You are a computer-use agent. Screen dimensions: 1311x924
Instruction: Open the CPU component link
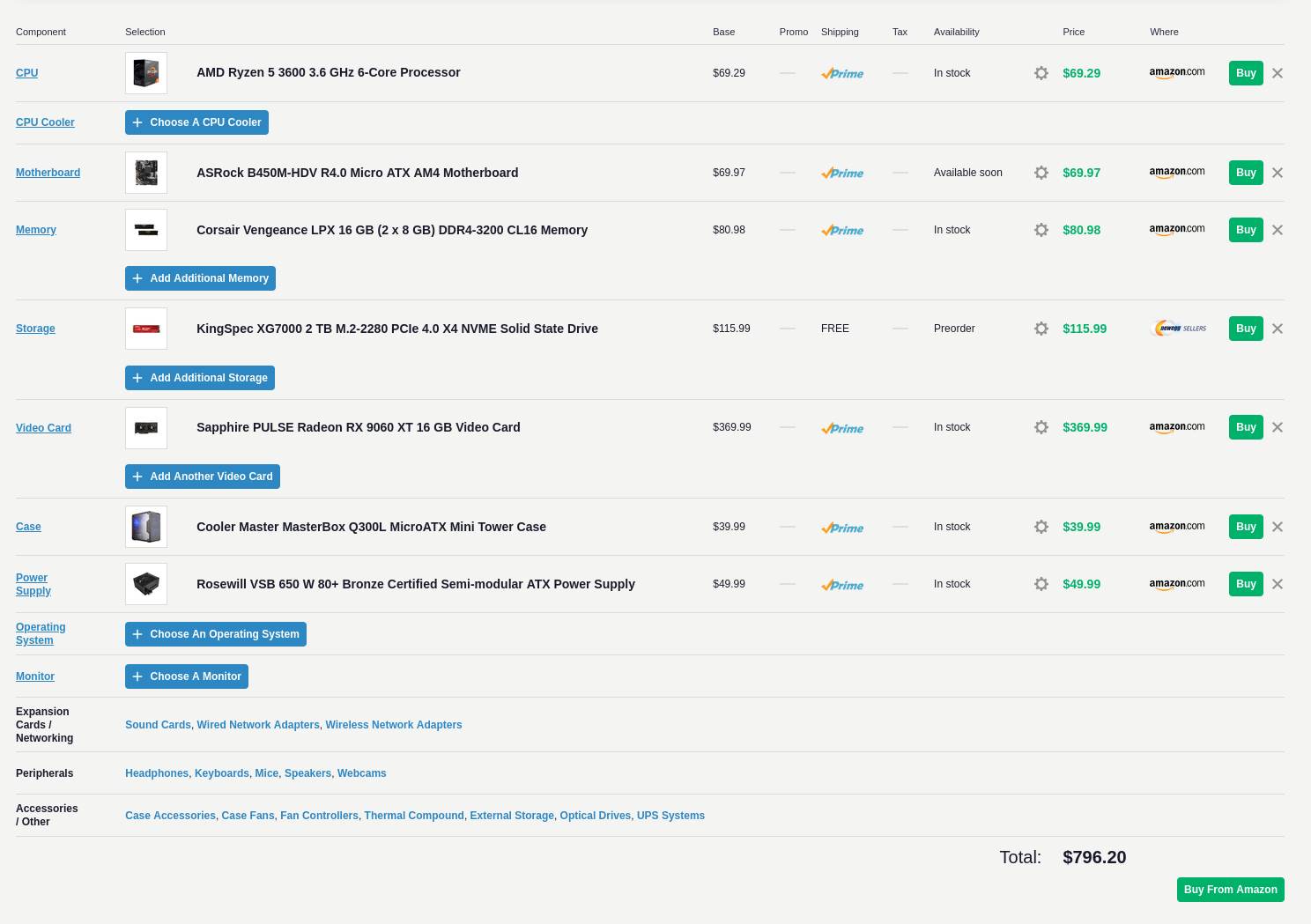26,73
